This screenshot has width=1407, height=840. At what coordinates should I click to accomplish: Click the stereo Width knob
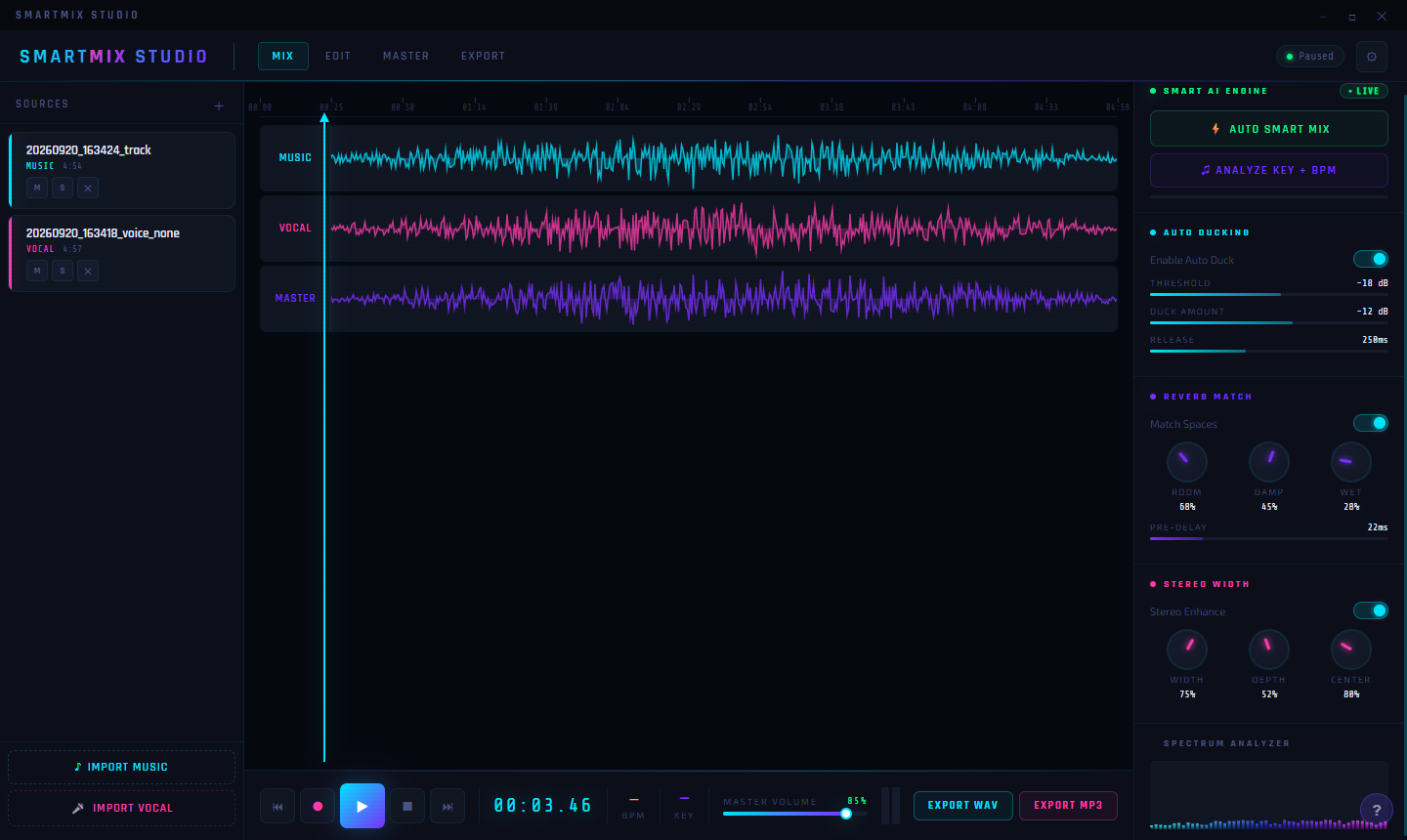point(1187,650)
